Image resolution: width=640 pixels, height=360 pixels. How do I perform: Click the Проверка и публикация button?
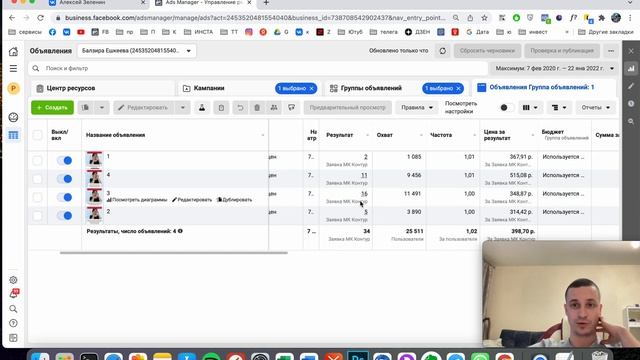[x=562, y=51]
